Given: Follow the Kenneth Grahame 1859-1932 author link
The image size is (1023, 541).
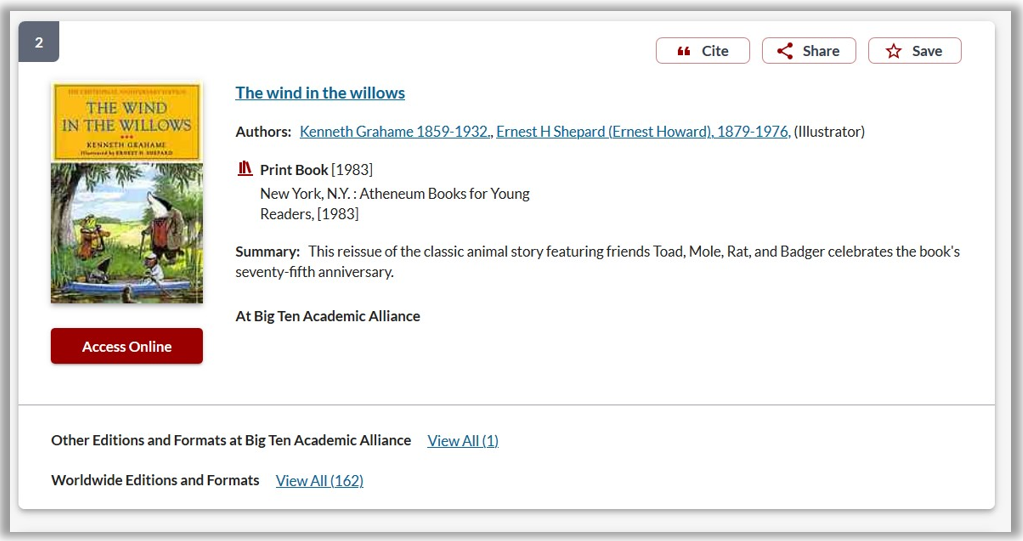Looking at the screenshot, I should (394, 131).
